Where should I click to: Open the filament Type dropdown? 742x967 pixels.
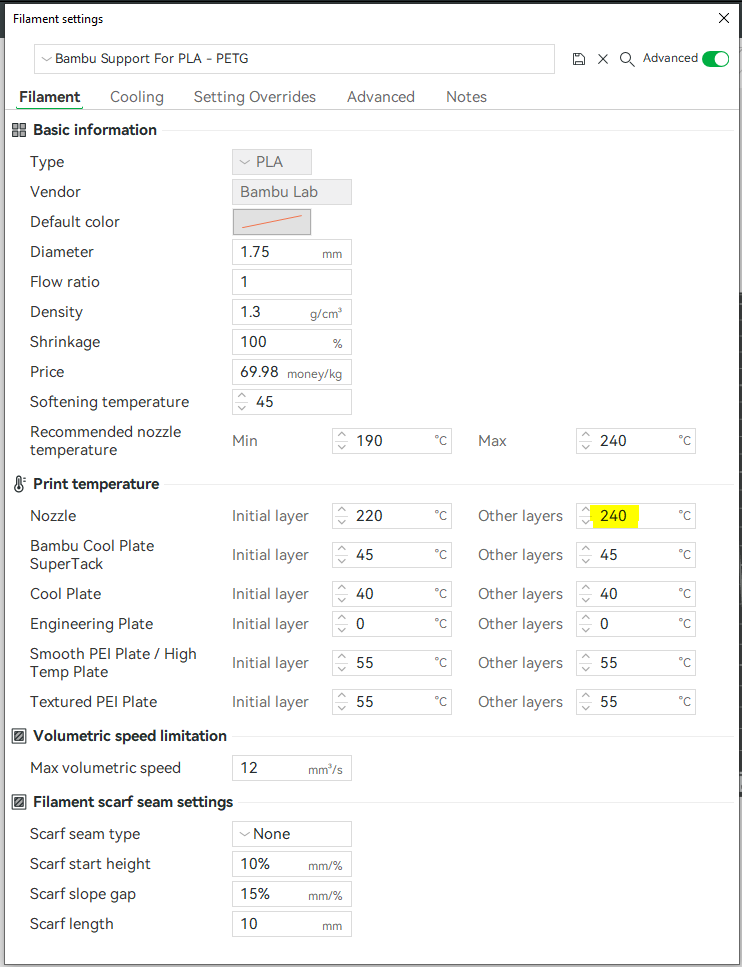[x=271, y=162]
